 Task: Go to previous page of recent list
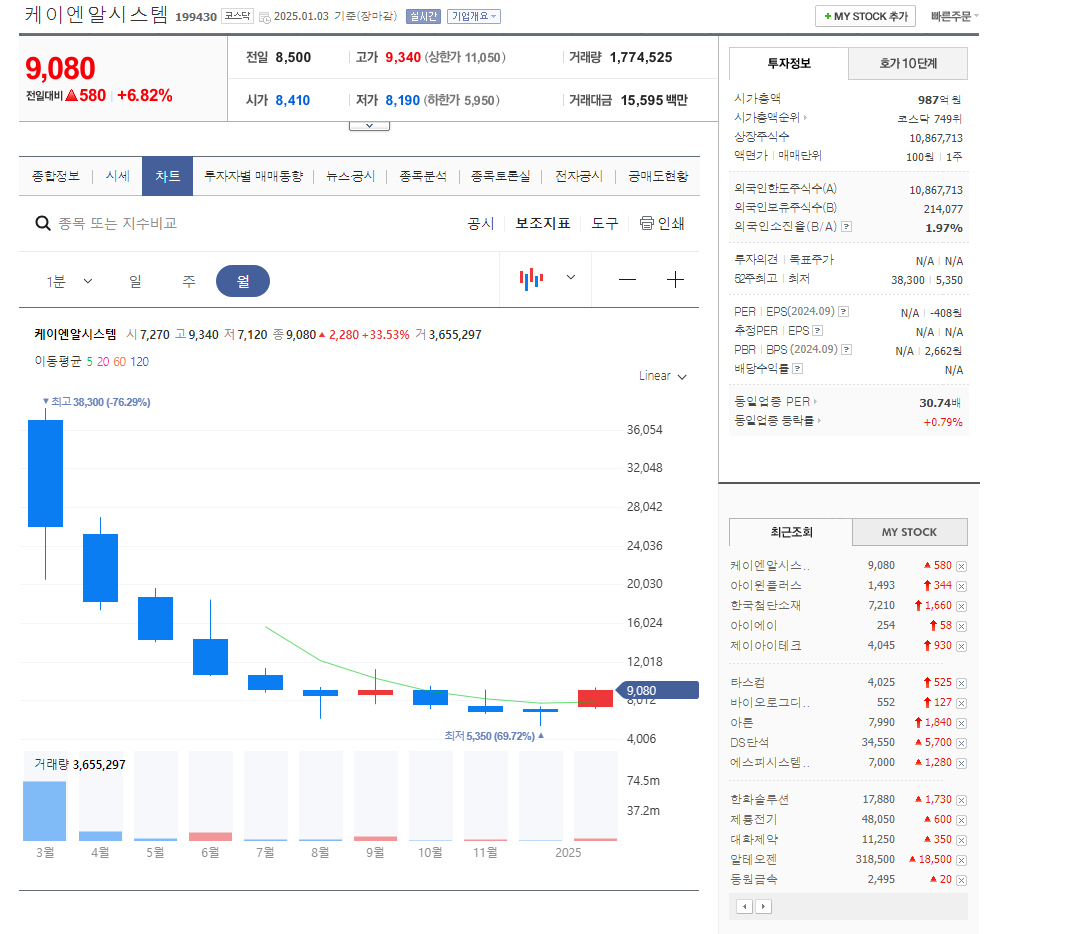[745, 906]
